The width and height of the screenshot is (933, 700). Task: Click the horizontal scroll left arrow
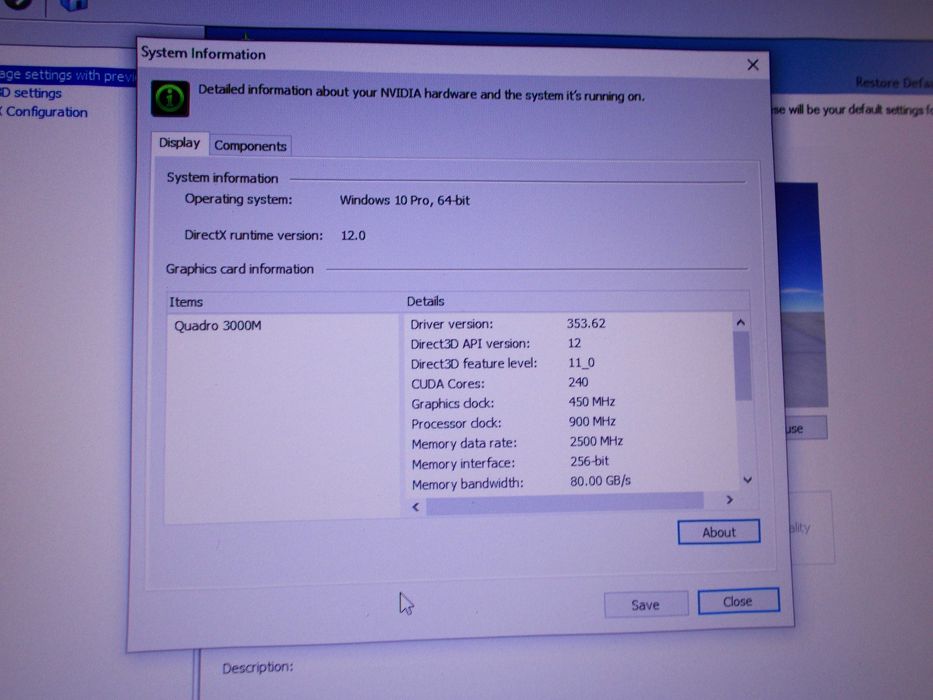(416, 507)
